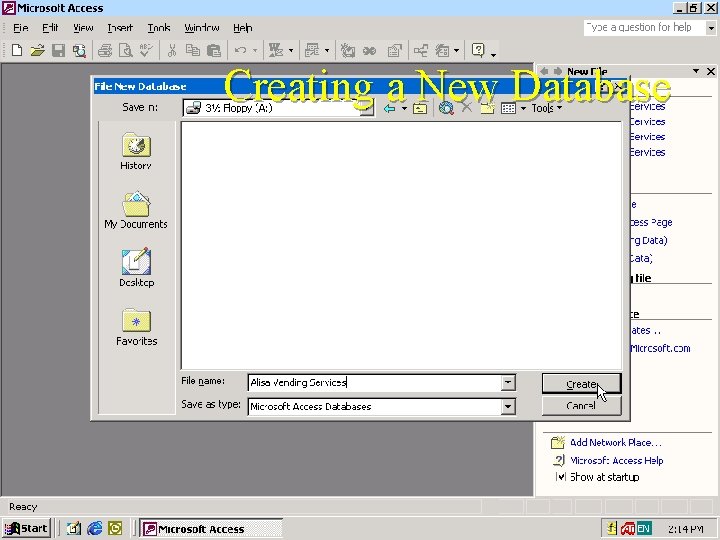The image size is (720, 540).
Task: Open the View menu
Action: 83,28
